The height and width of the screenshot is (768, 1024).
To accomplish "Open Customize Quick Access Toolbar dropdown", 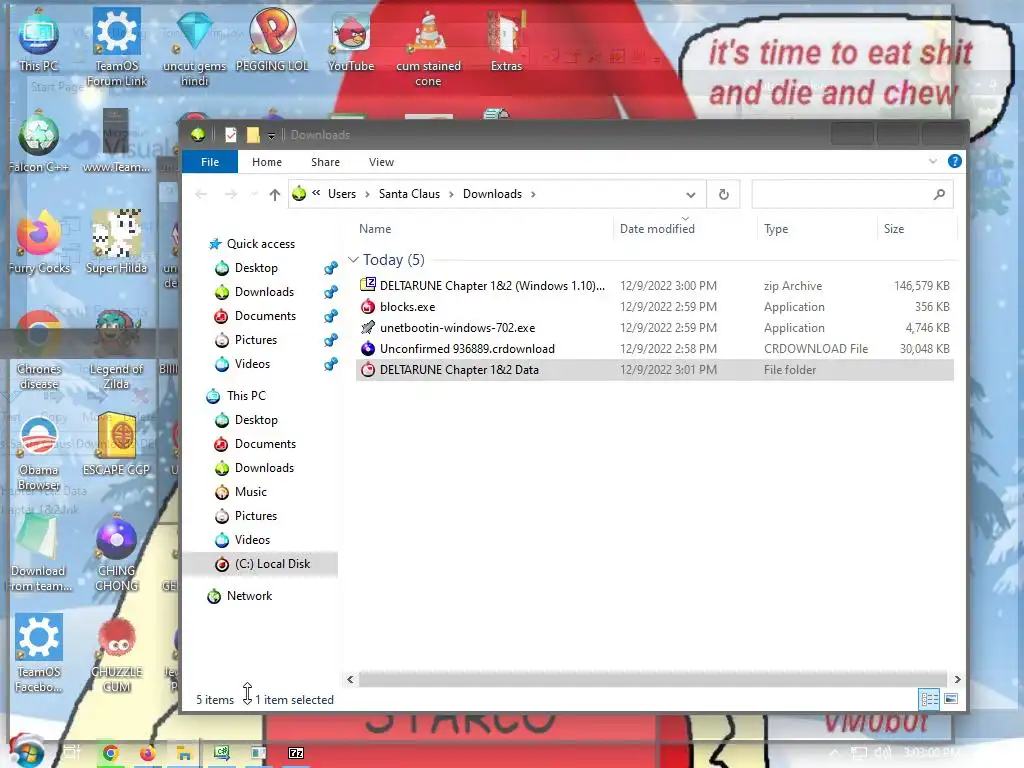I will 271,136.
